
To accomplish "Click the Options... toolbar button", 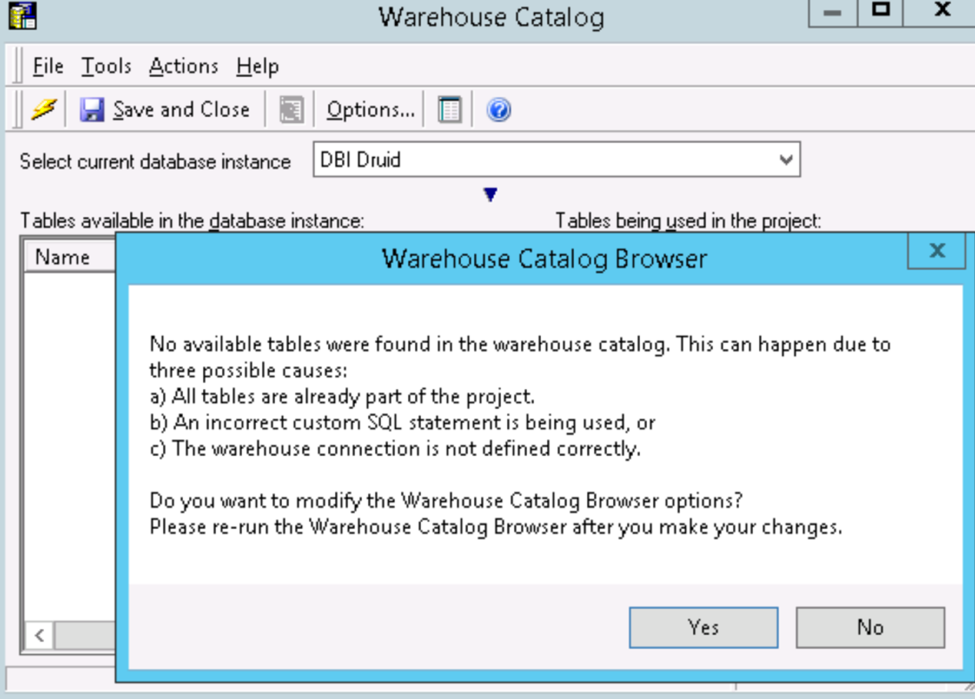I will (x=370, y=109).
